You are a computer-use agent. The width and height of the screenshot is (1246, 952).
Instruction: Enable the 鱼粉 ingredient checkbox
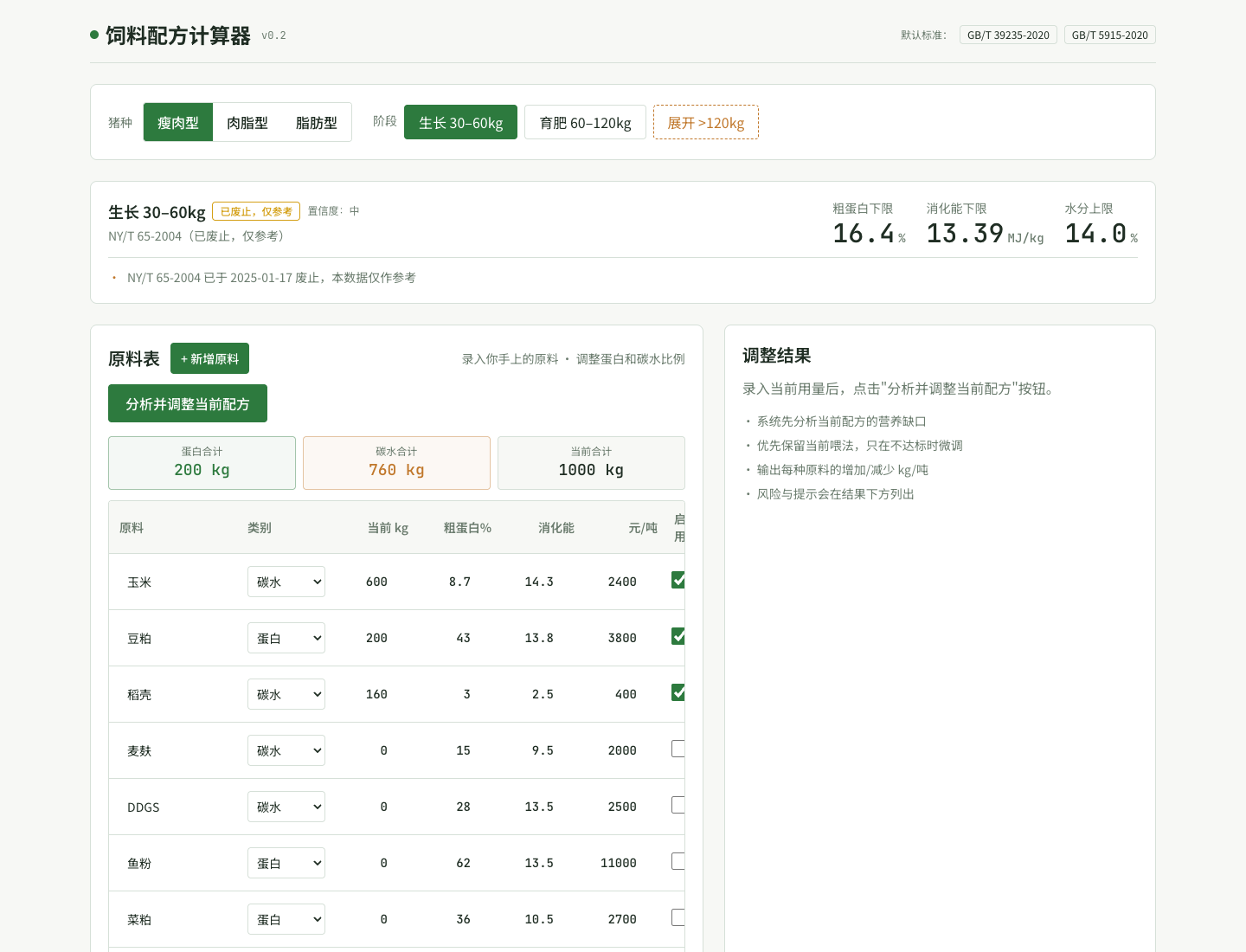678,861
